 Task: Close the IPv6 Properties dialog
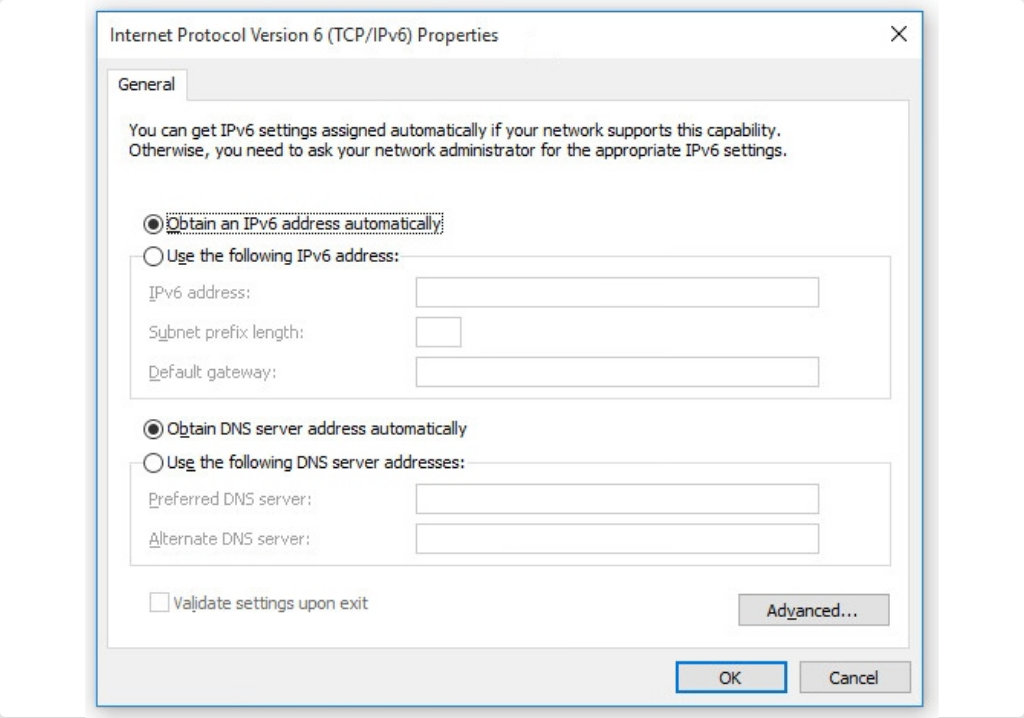(899, 34)
